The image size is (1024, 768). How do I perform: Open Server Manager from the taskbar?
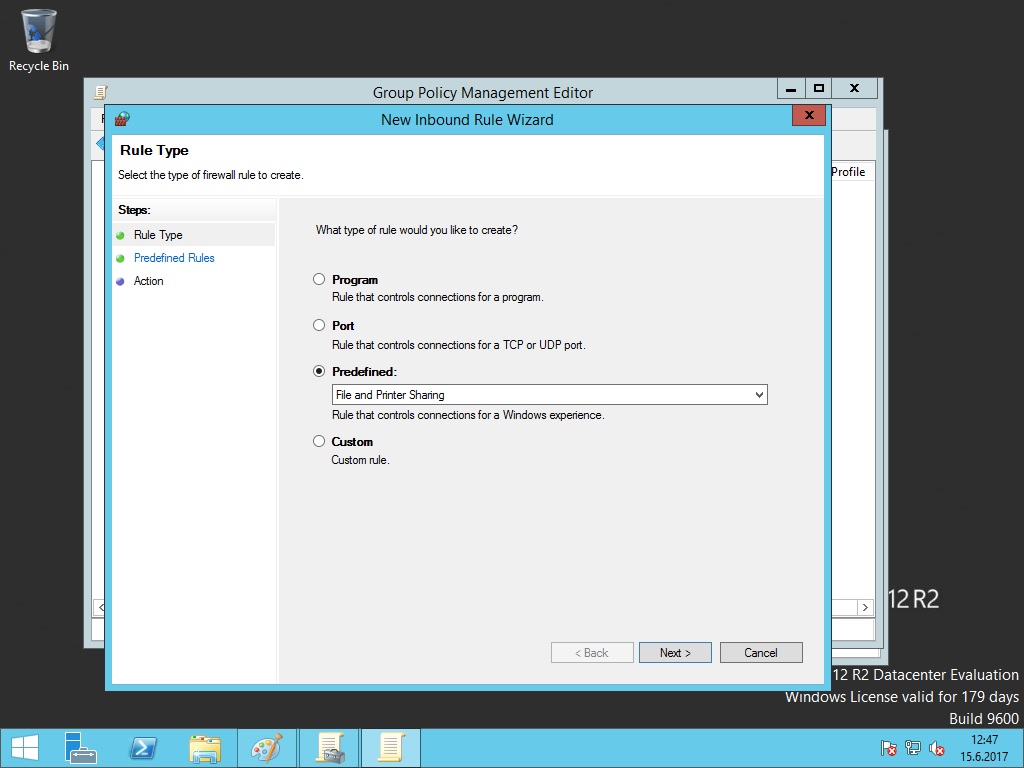(81, 748)
